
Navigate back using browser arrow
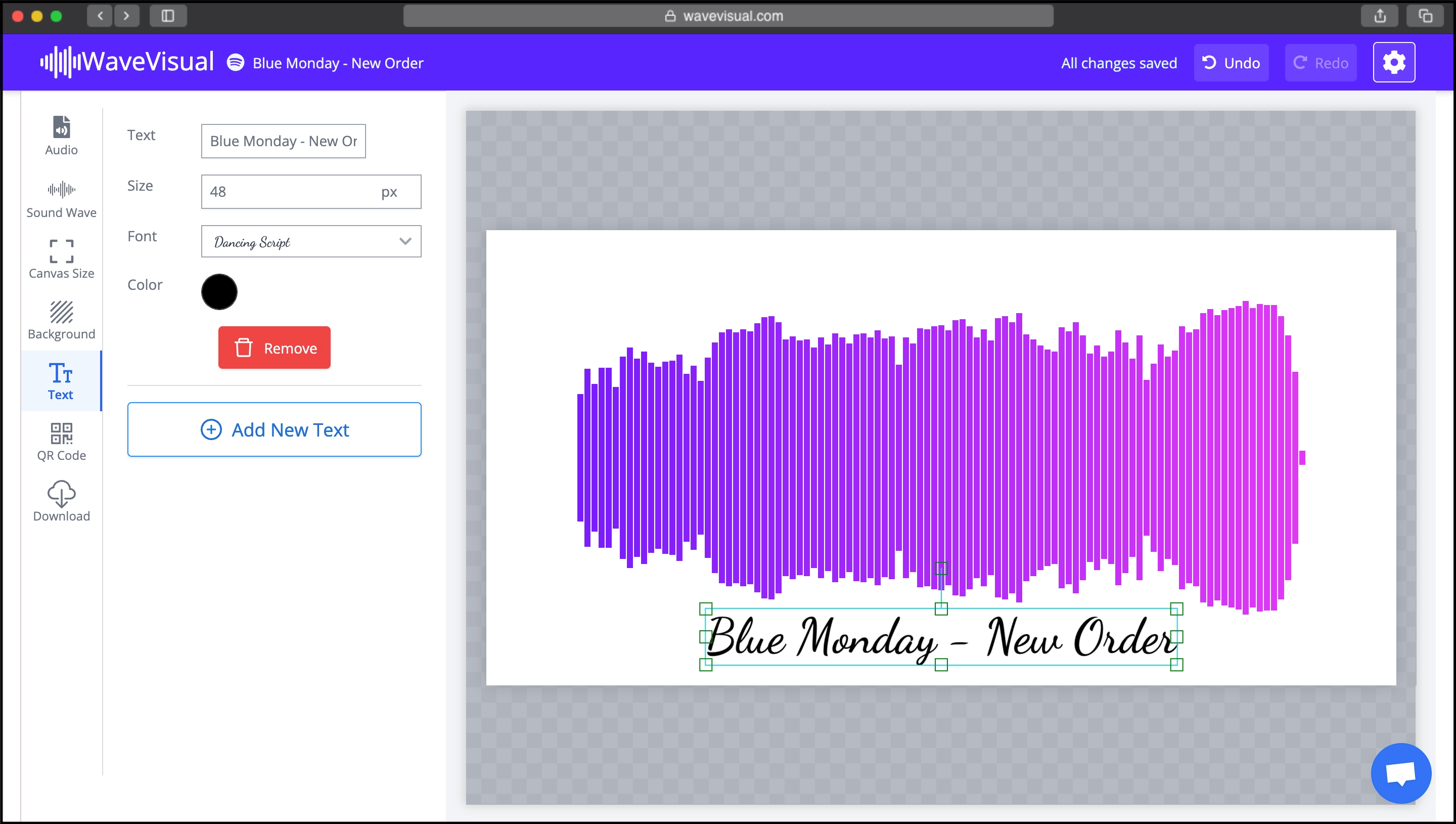pyautogui.click(x=100, y=16)
